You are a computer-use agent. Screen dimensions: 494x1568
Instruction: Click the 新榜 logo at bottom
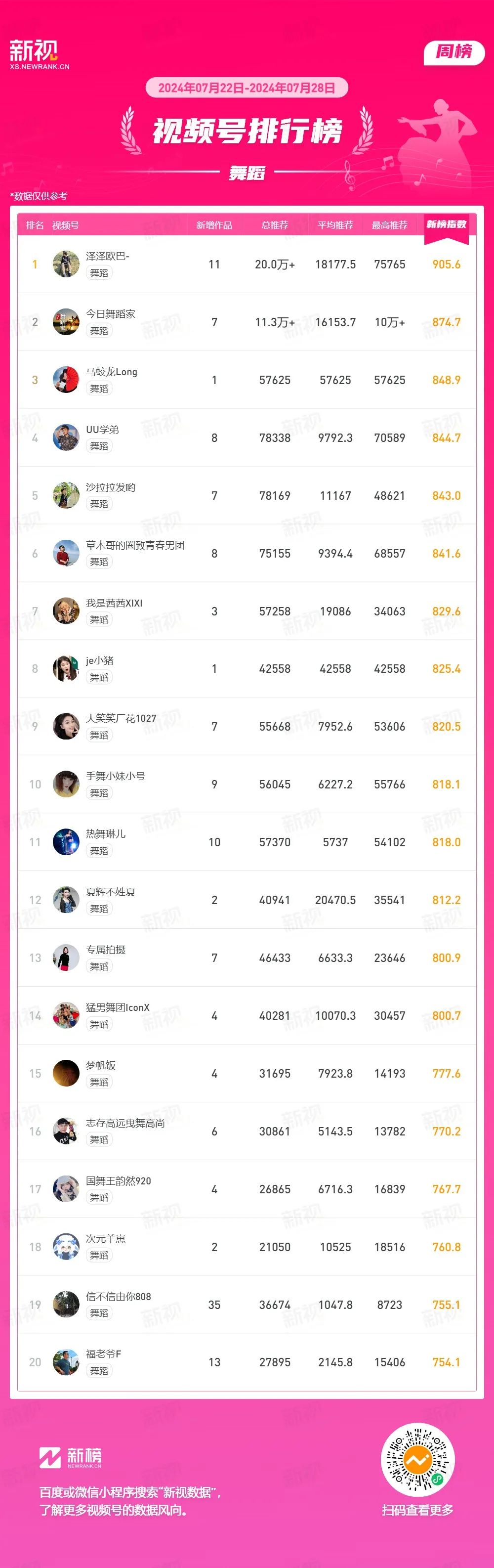click(x=71, y=1458)
